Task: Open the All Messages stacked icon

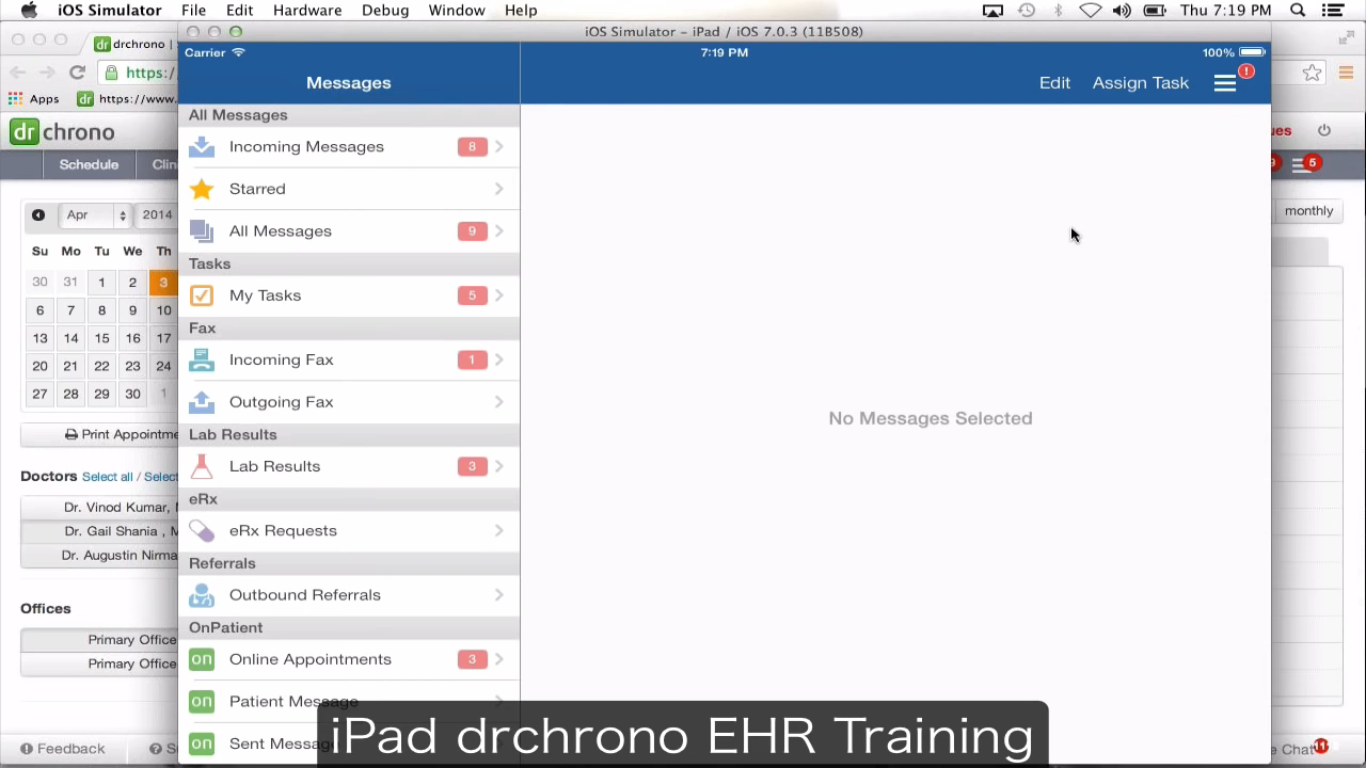Action: click(202, 231)
